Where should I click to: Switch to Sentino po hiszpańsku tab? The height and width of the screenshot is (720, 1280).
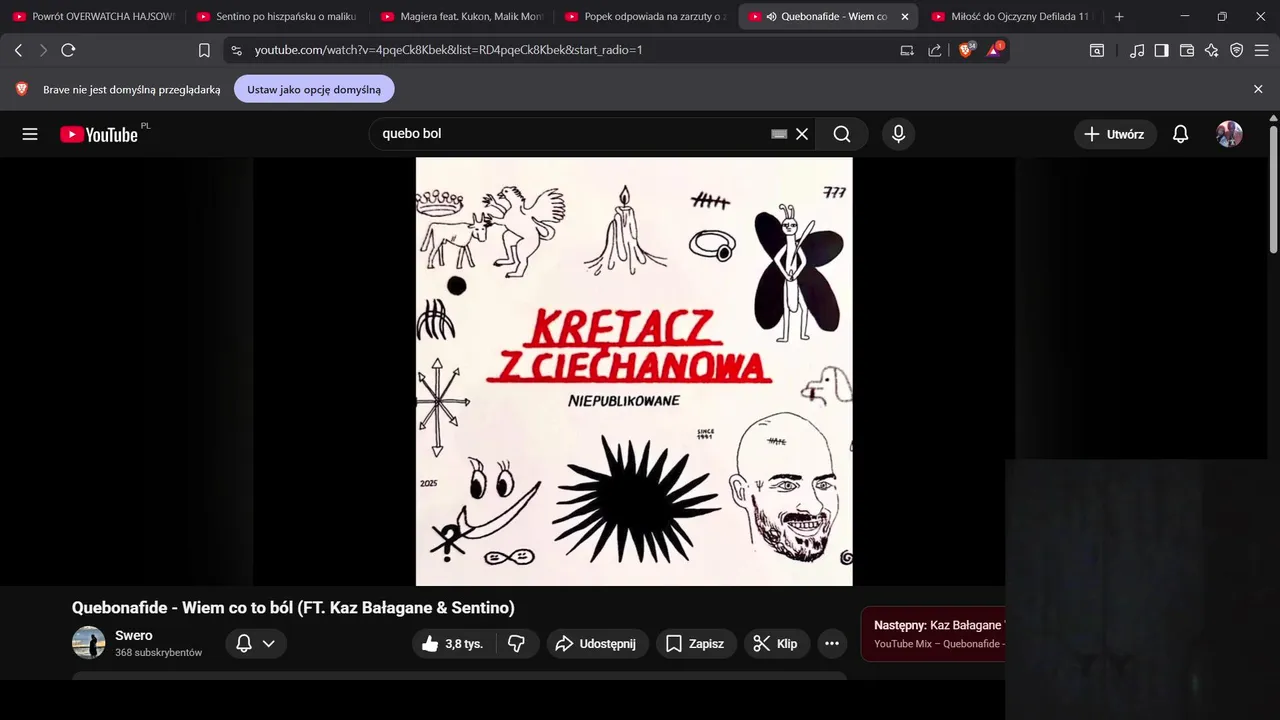pyautogui.click(x=277, y=17)
